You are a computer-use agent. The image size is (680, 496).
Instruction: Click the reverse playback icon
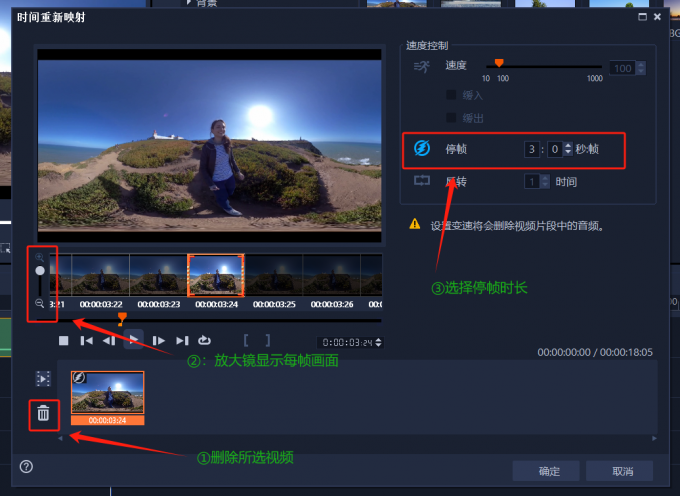422,180
